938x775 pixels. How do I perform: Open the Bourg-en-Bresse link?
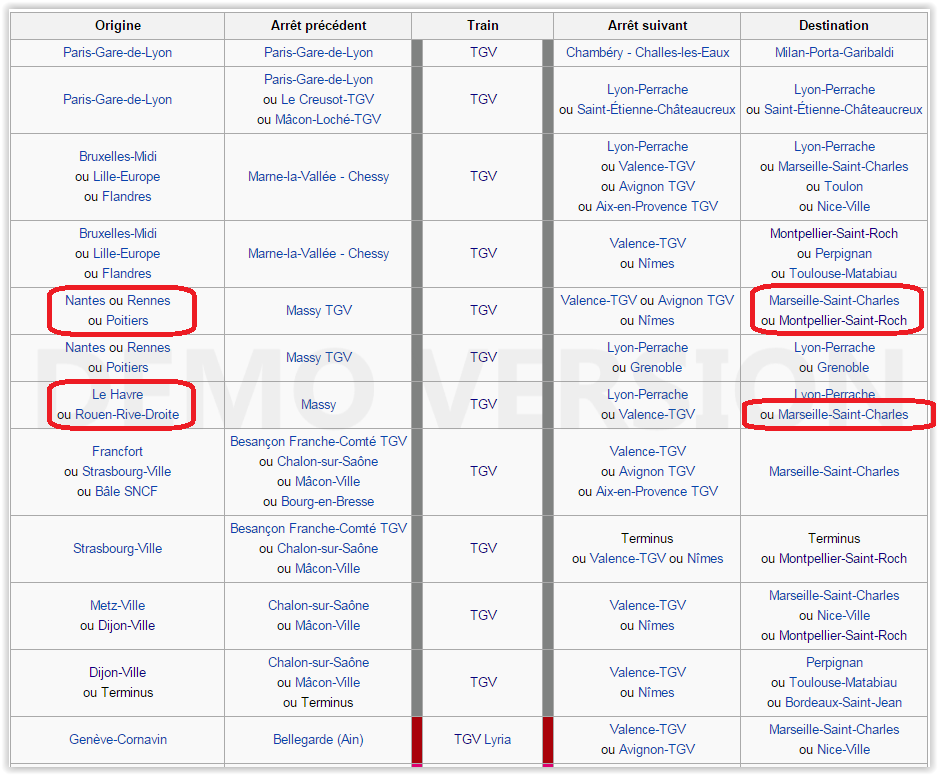click(x=327, y=502)
